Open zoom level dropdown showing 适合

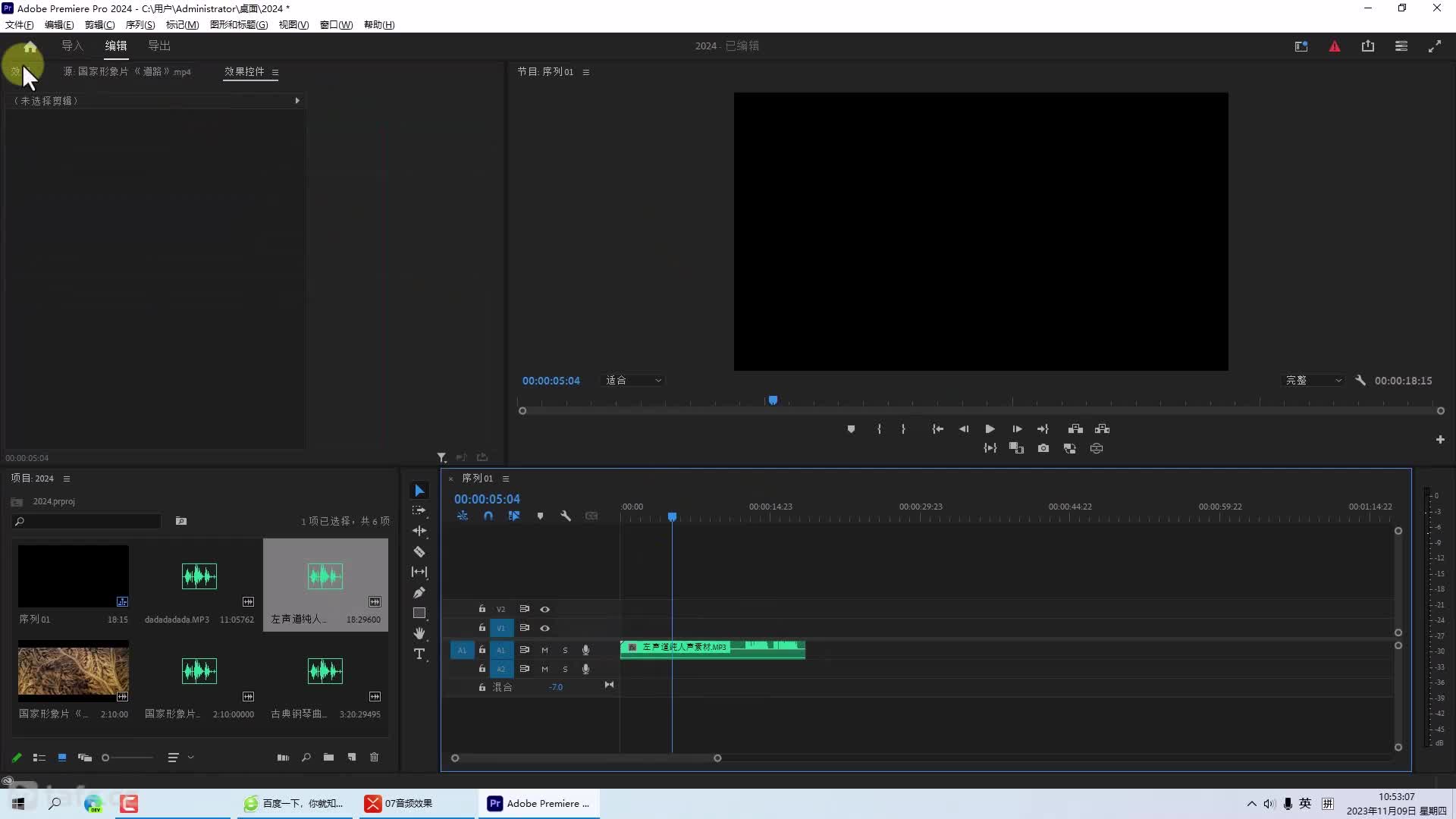[x=633, y=380]
